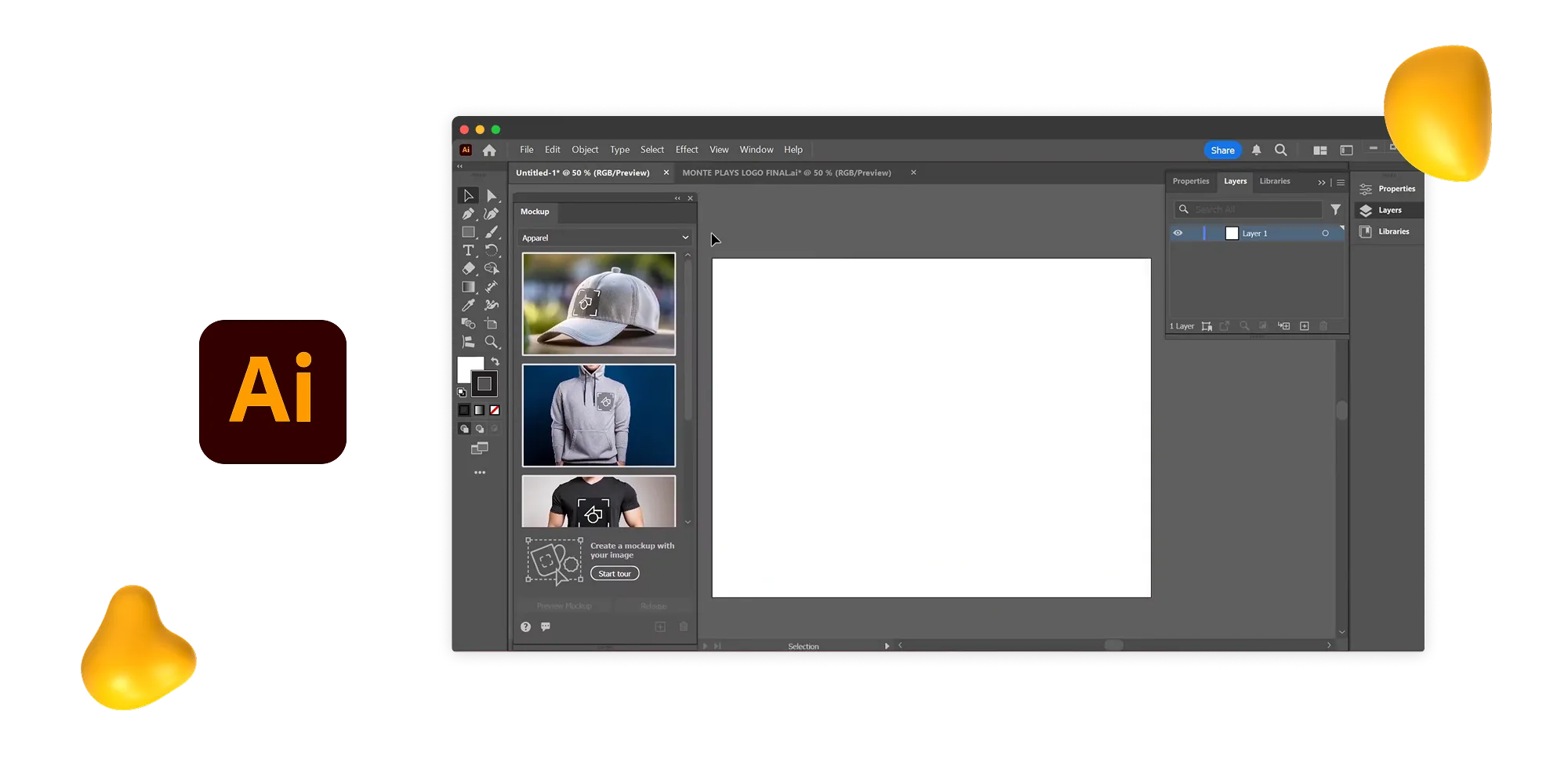The height and width of the screenshot is (784, 1568).
Task: Open the Apparel mockup category dropdown
Action: 604,237
